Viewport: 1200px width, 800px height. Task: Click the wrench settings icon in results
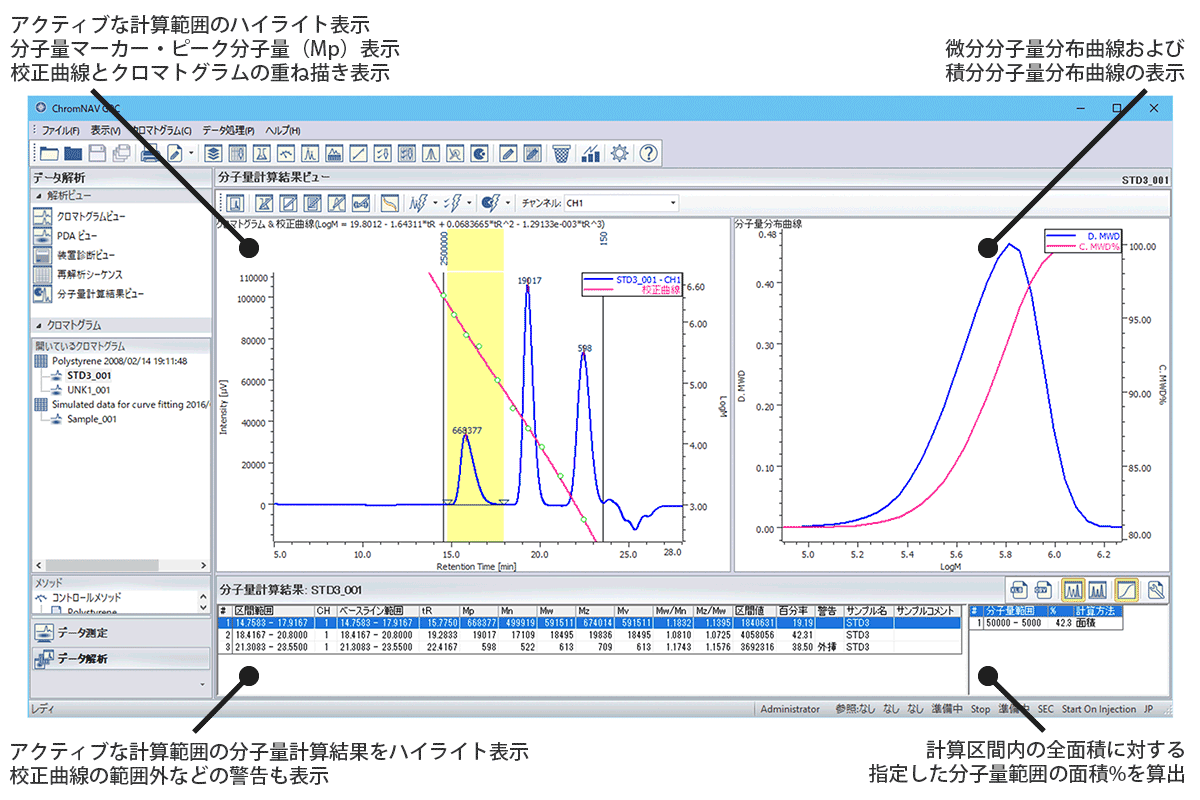click(x=1154, y=591)
